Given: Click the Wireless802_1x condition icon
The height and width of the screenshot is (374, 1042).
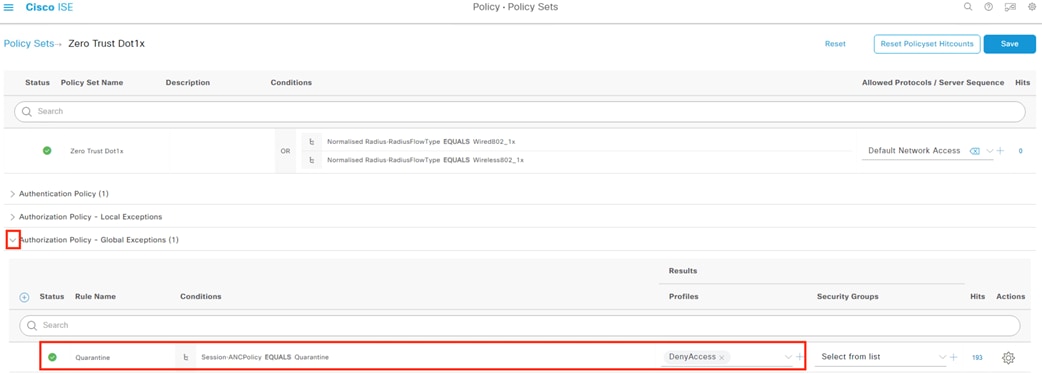Looking at the screenshot, I should pos(312,160).
